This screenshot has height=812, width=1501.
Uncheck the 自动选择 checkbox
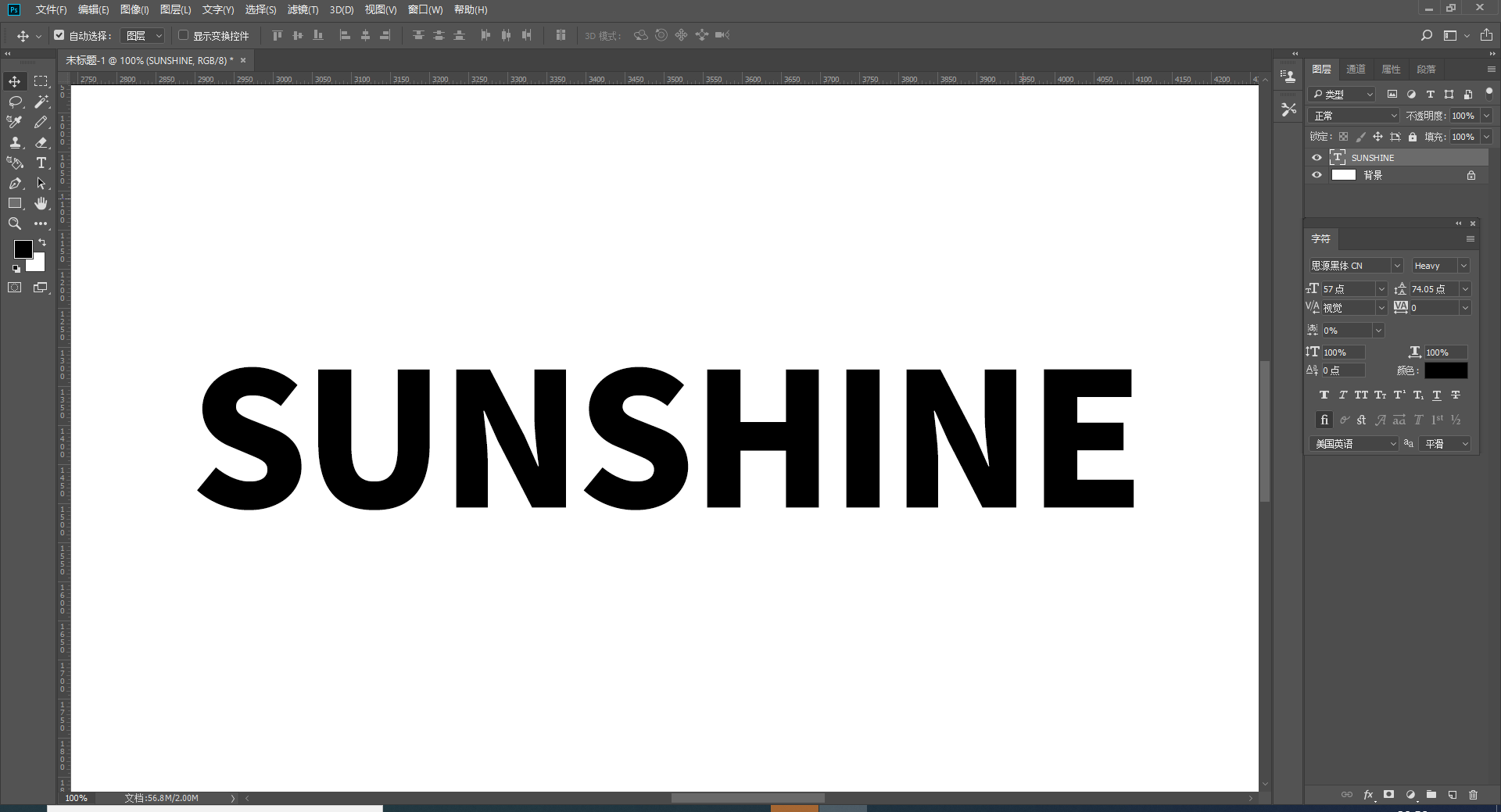click(x=59, y=35)
